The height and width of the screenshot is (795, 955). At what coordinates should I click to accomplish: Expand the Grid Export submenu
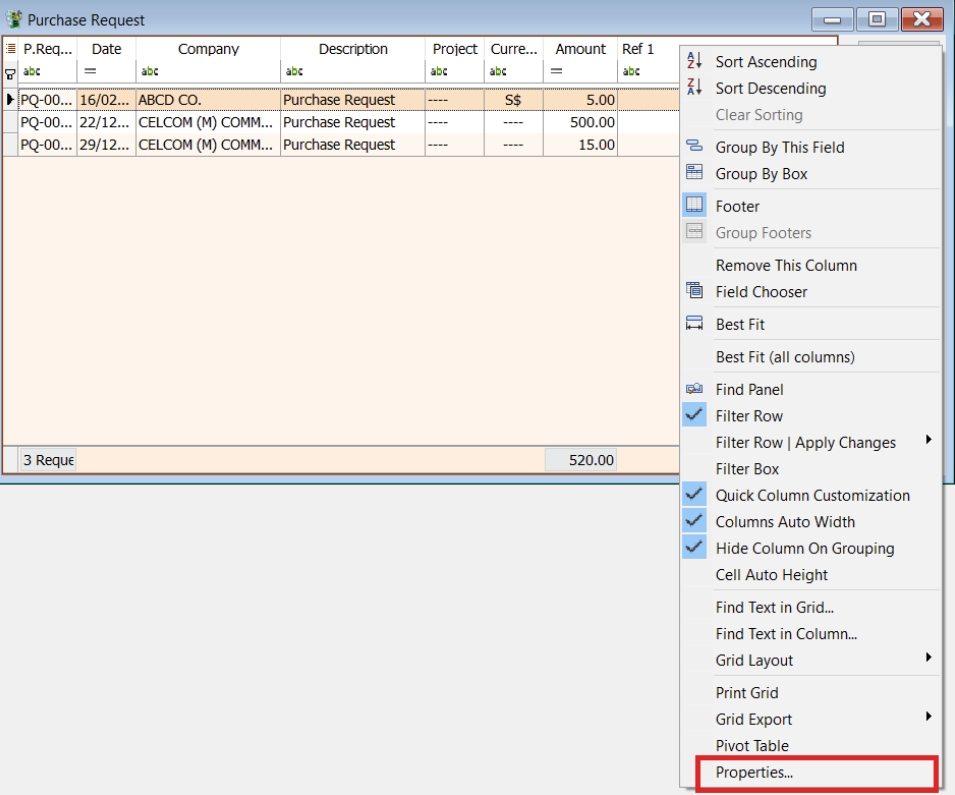785,718
